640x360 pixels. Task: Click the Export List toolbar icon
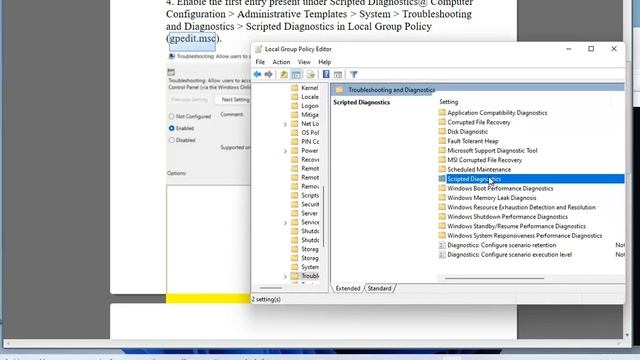click(x=311, y=75)
